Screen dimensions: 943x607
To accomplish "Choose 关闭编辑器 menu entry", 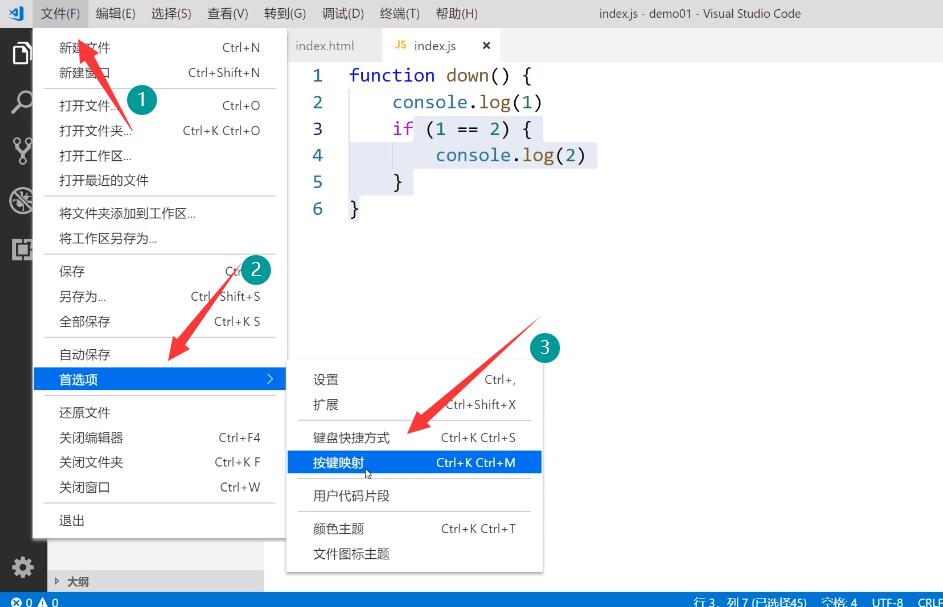I will tap(159, 437).
